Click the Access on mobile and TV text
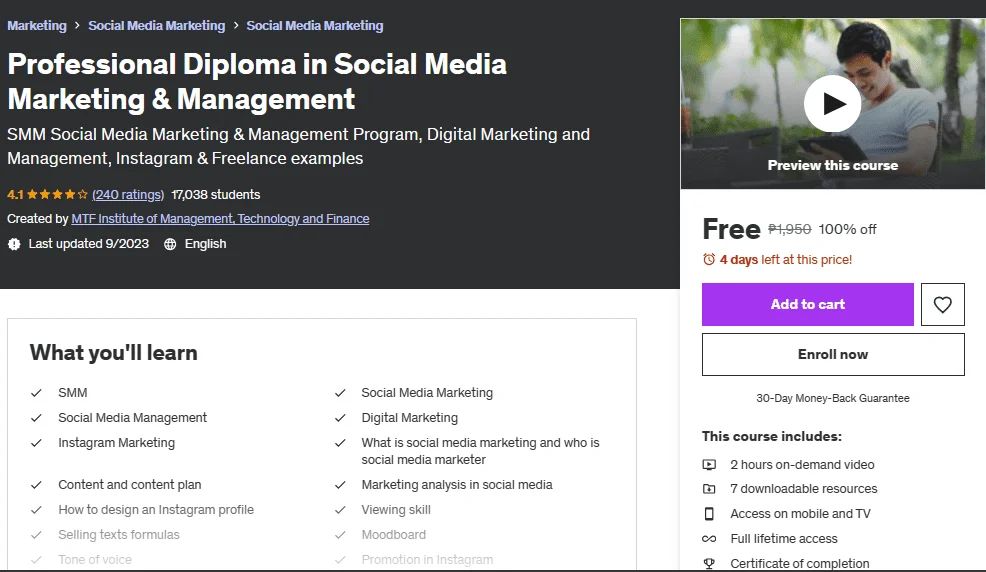The height and width of the screenshot is (572, 986). coord(800,514)
